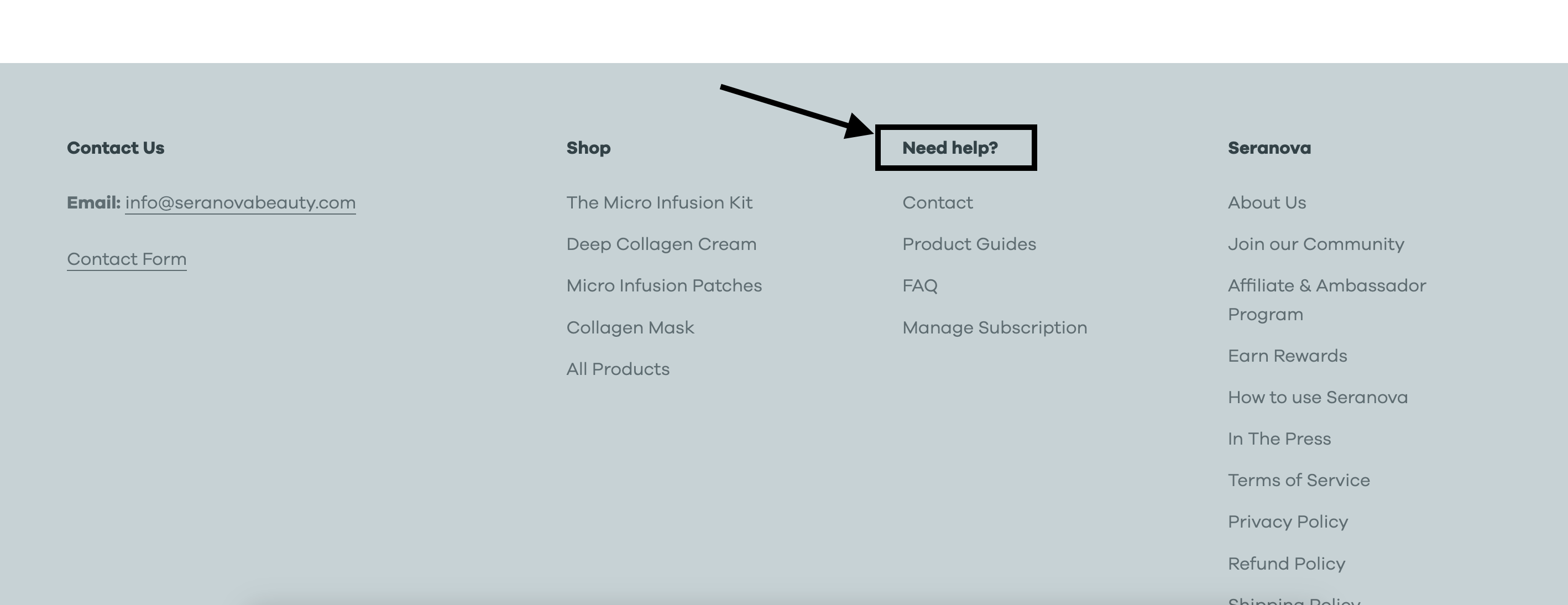The width and height of the screenshot is (1568, 605).
Task: Open Manage Subscription link
Action: coord(995,327)
